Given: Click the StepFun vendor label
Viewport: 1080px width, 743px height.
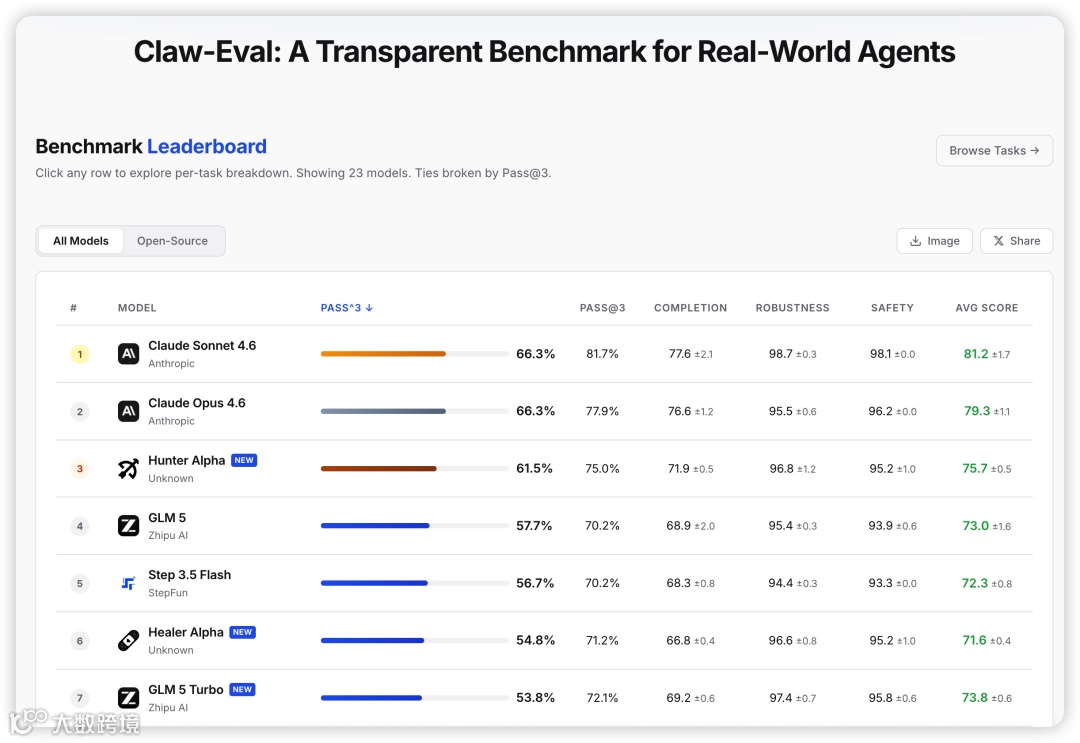Looking at the screenshot, I should [x=167, y=593].
